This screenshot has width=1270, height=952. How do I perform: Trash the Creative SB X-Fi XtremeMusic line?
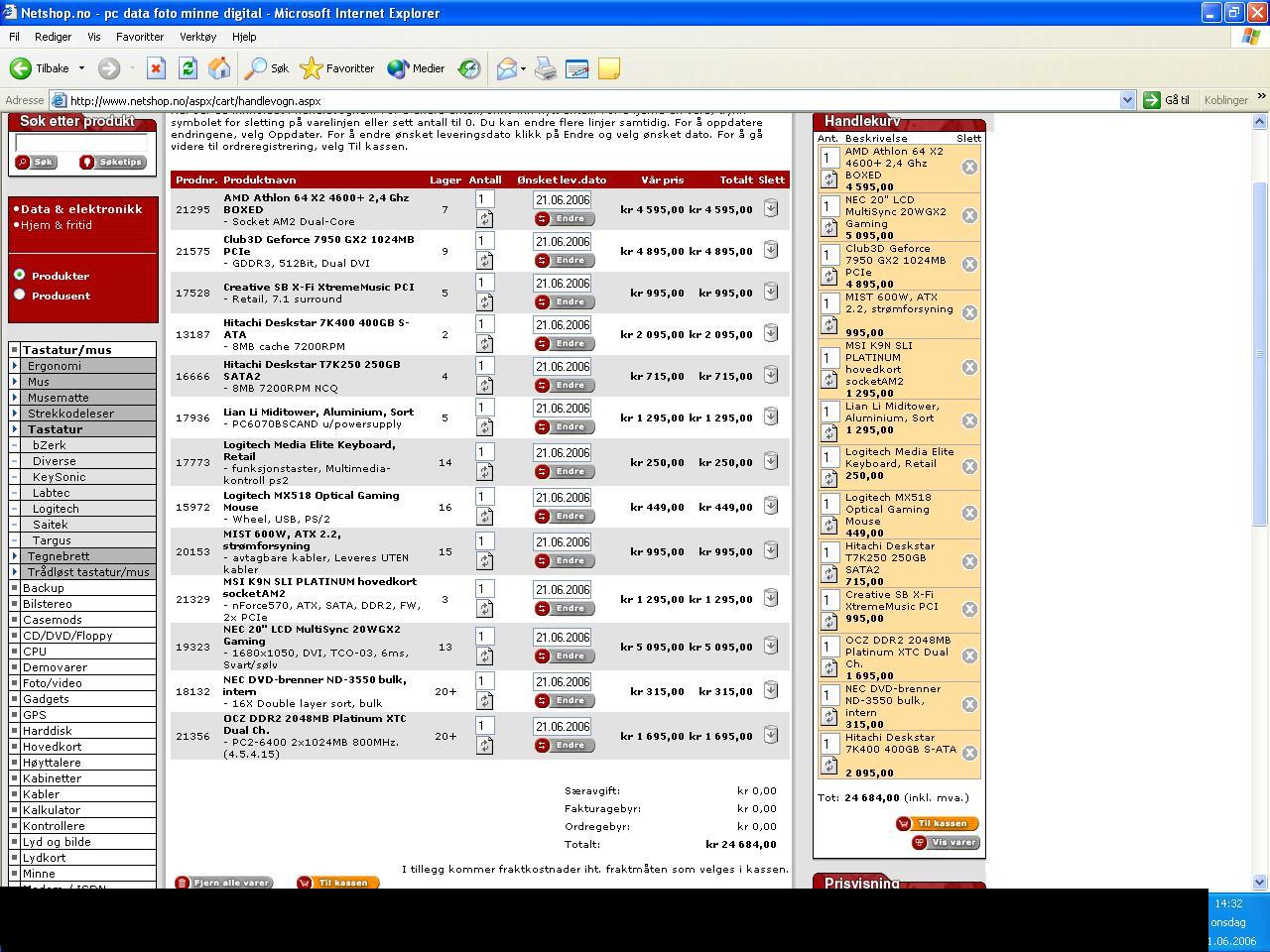click(771, 292)
